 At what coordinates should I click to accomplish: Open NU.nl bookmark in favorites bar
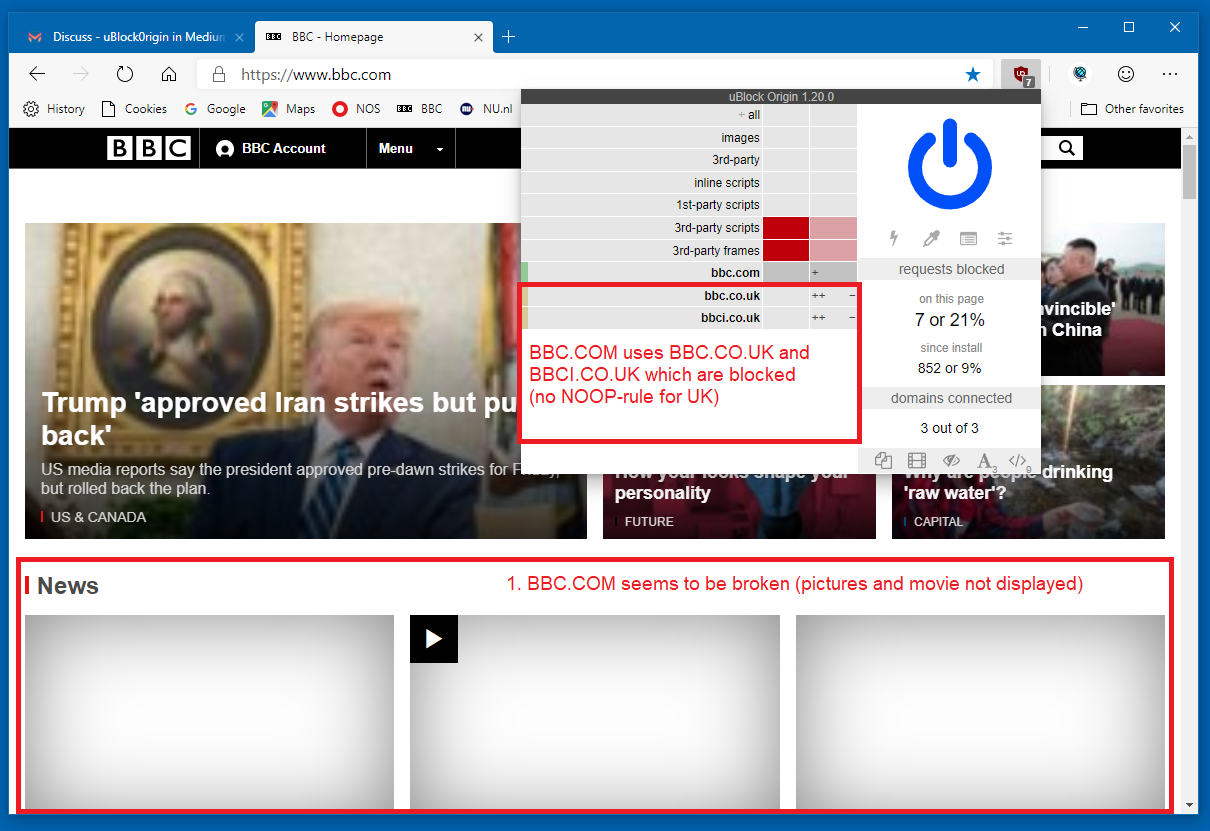(486, 109)
